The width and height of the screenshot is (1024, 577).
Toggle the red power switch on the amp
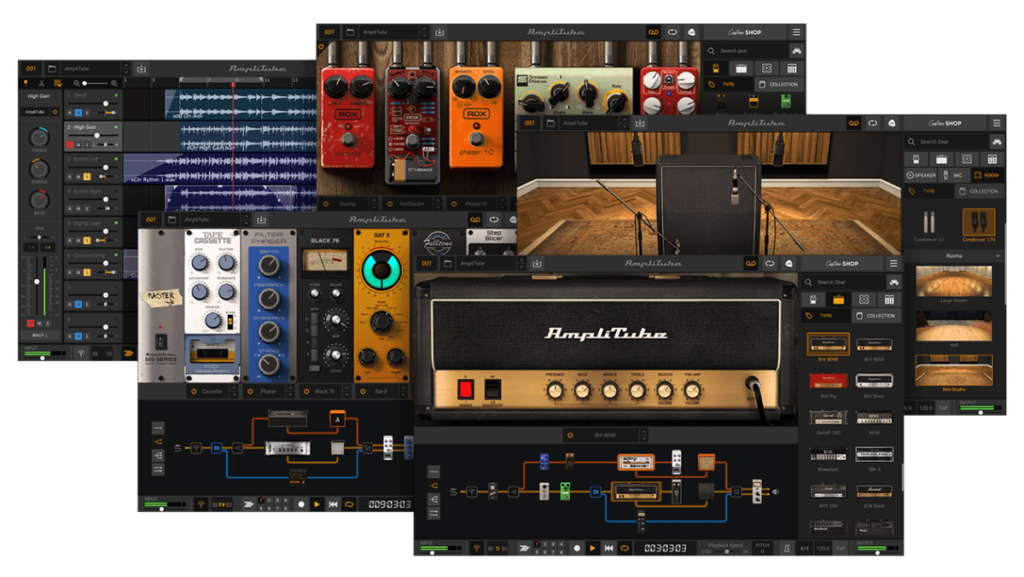pyautogui.click(x=464, y=387)
